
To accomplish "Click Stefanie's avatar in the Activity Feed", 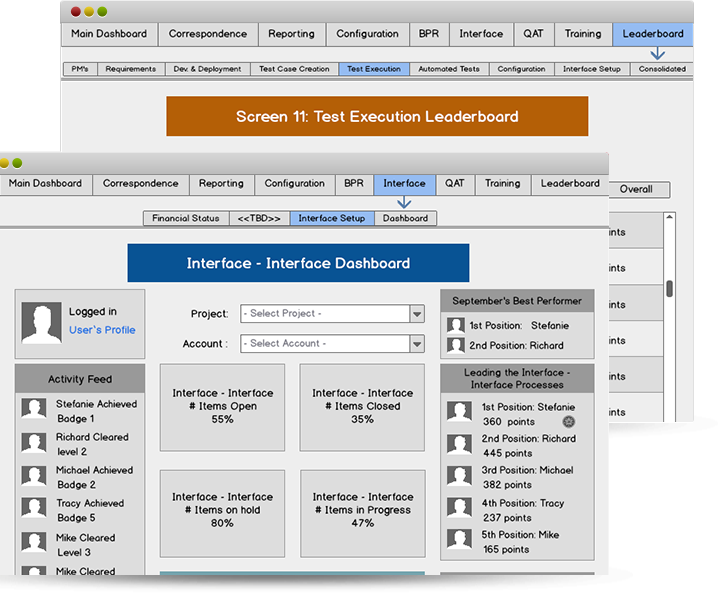I will point(34,408).
